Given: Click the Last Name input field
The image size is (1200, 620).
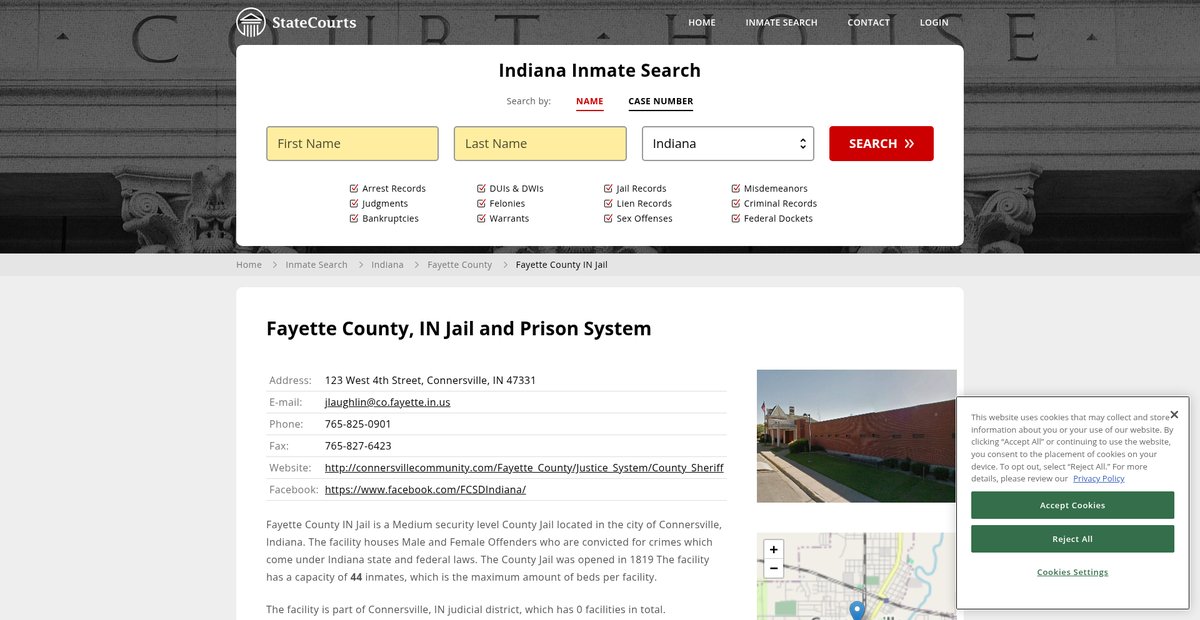Looking at the screenshot, I should click(x=540, y=143).
